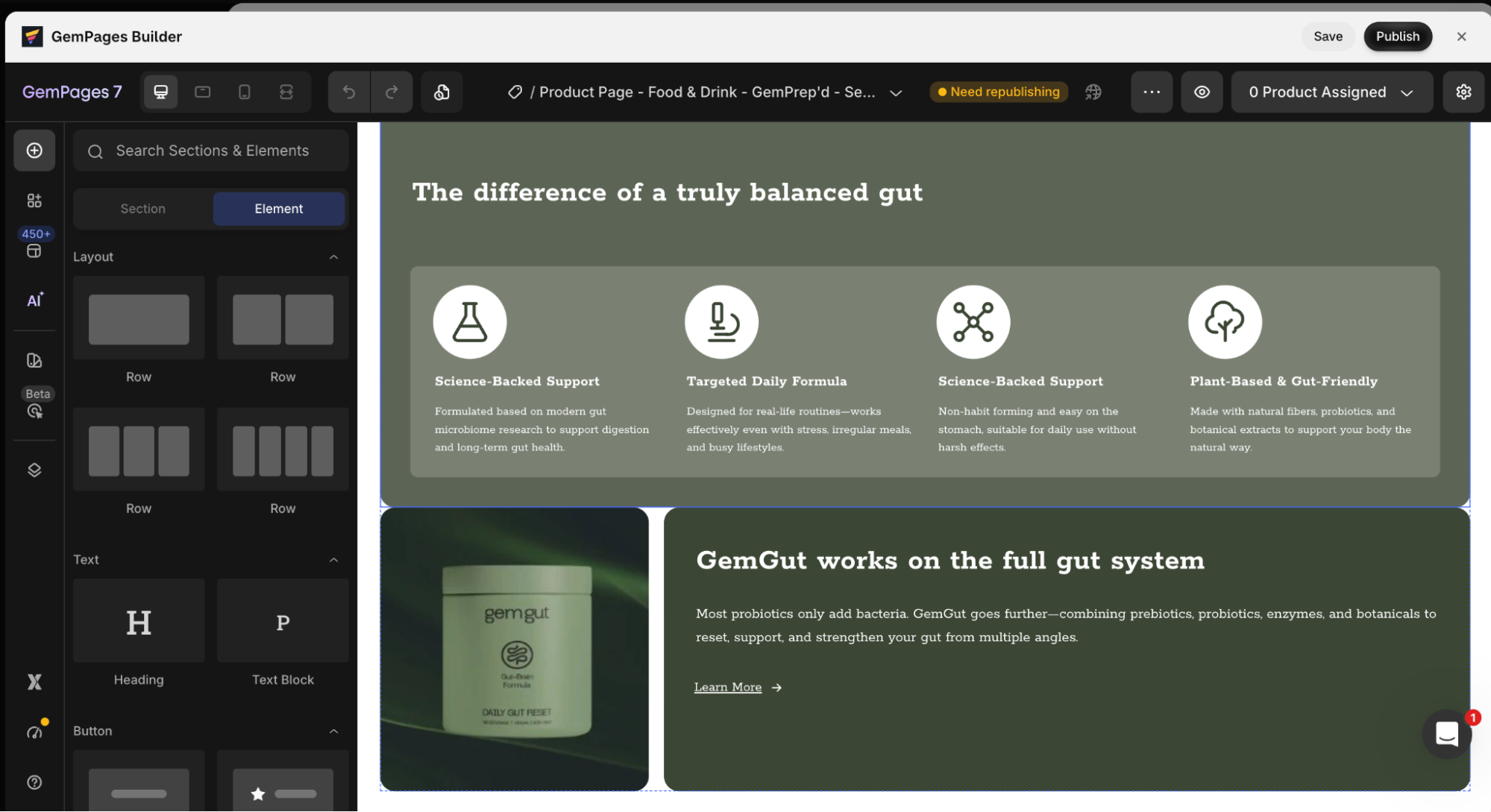Switch to the Section tab
Viewport: 1491px width, 812px height.
coord(143,209)
